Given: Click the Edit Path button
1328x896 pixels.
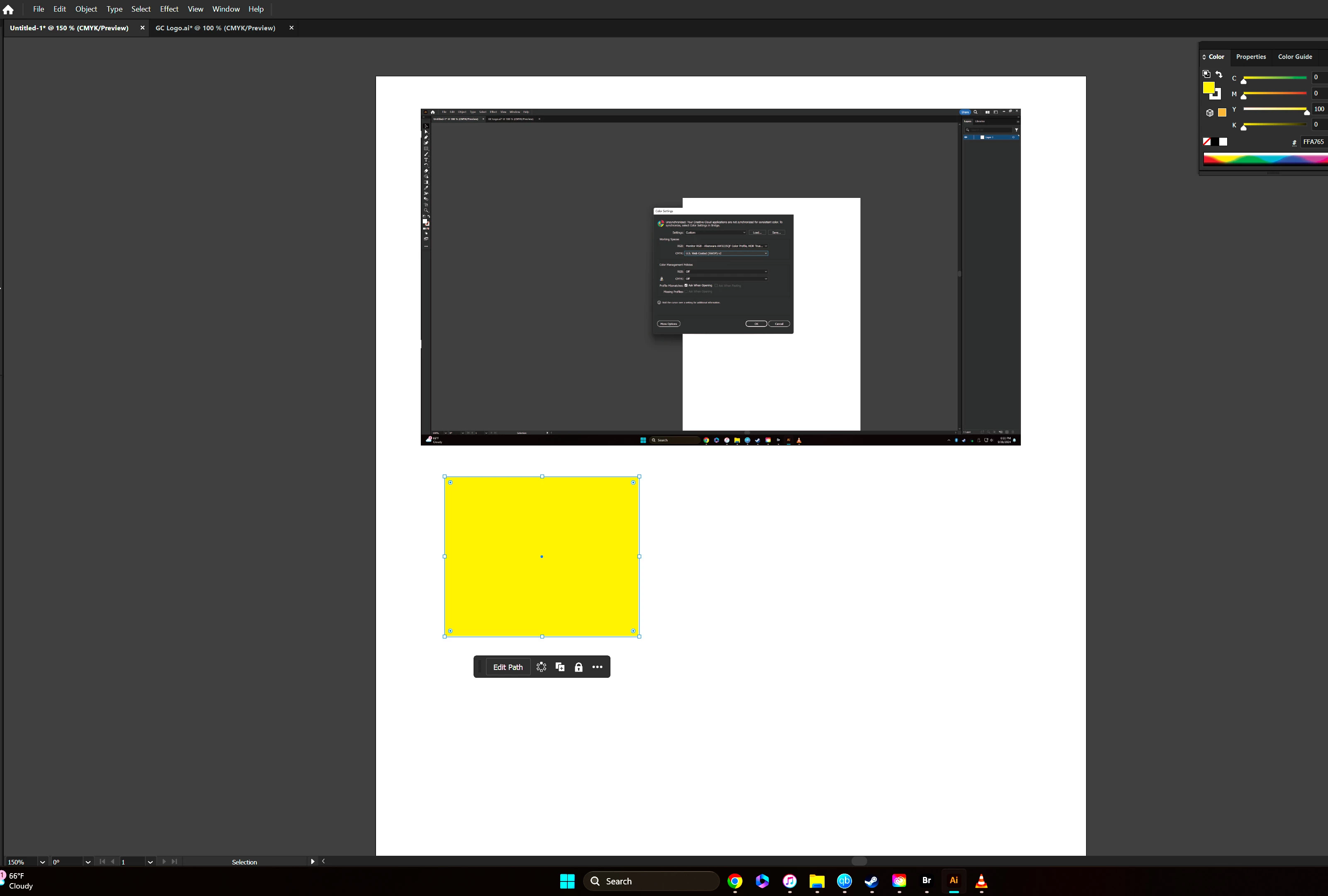Looking at the screenshot, I should 508,667.
